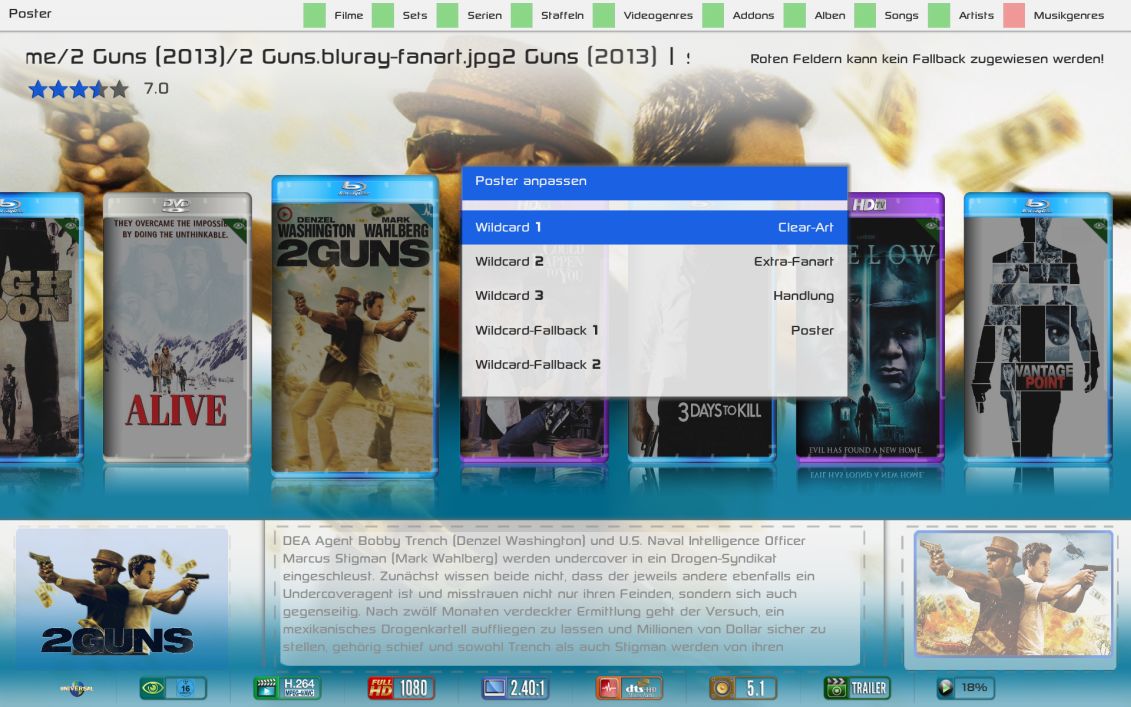Select the 2 Guns Blu-ray cover

coord(354,325)
